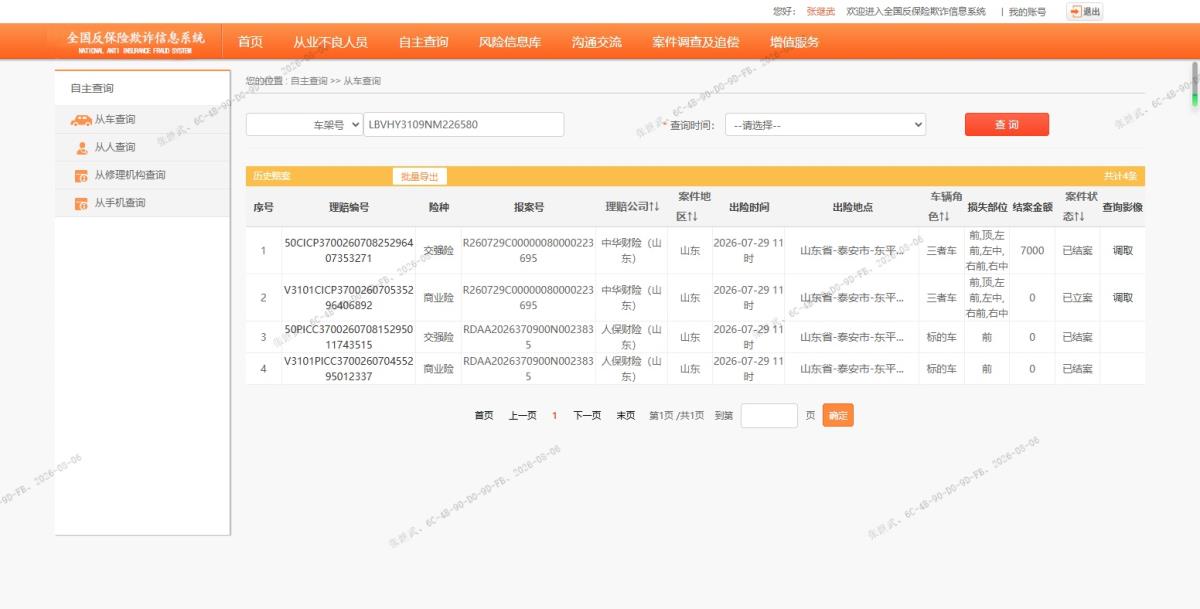
Task: Open the 查询时间 dropdown
Action: [825, 125]
